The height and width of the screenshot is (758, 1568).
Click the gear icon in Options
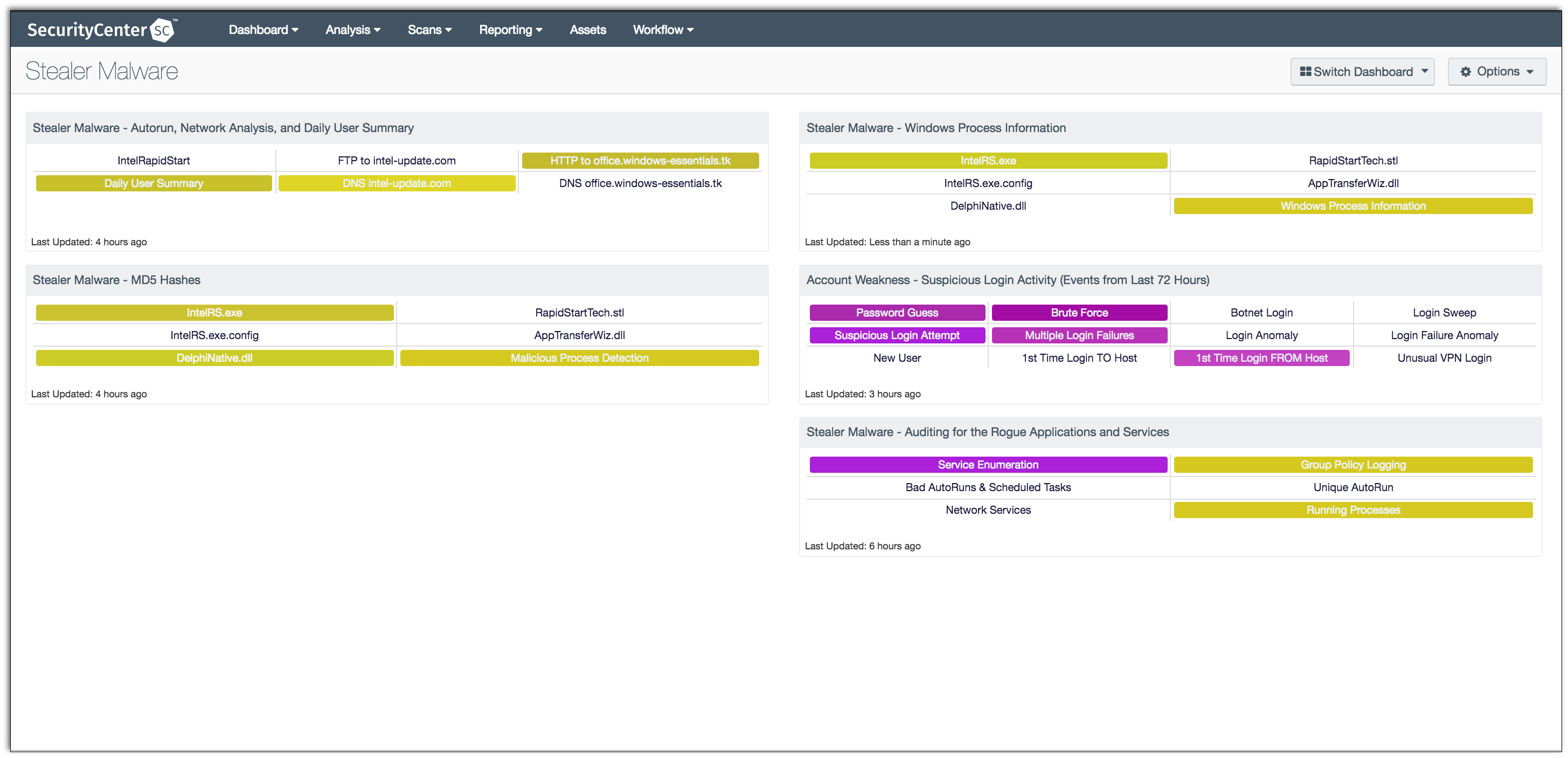click(x=1466, y=72)
